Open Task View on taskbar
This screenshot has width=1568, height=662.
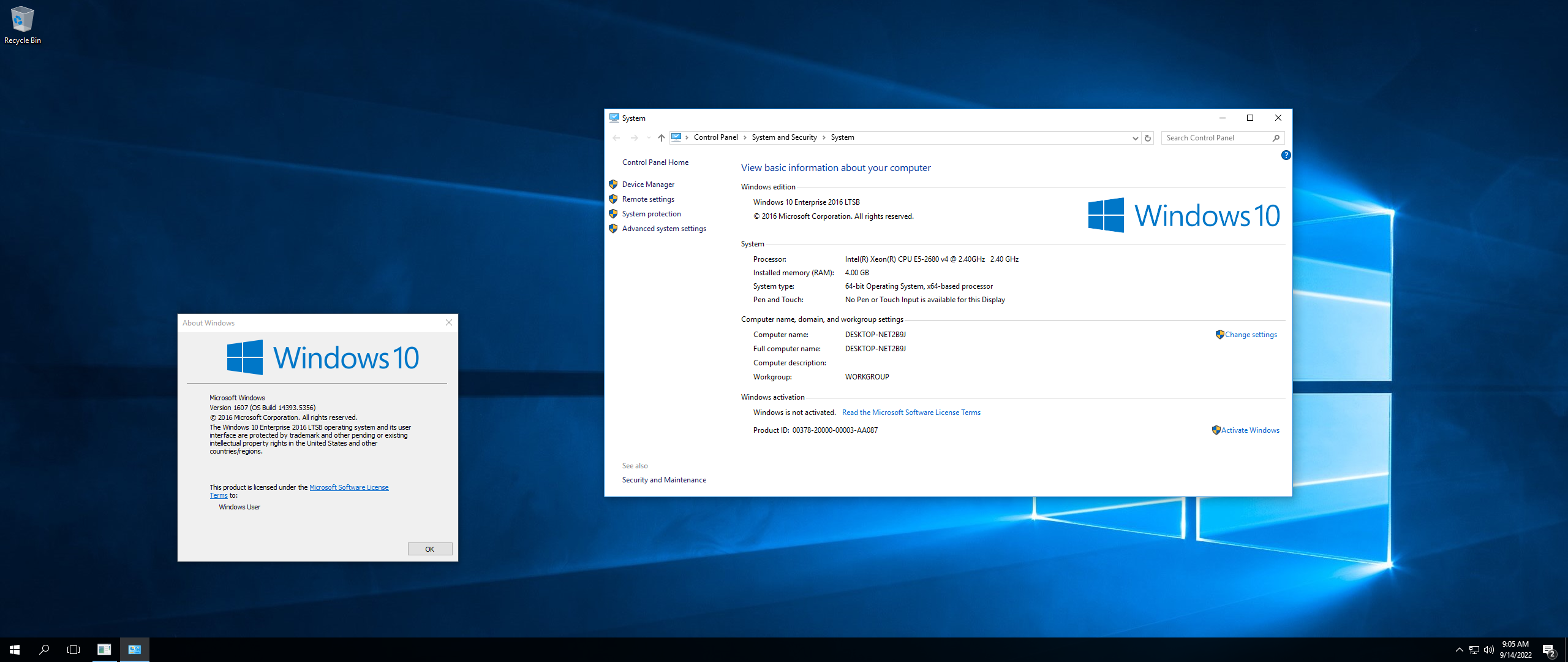pos(73,650)
